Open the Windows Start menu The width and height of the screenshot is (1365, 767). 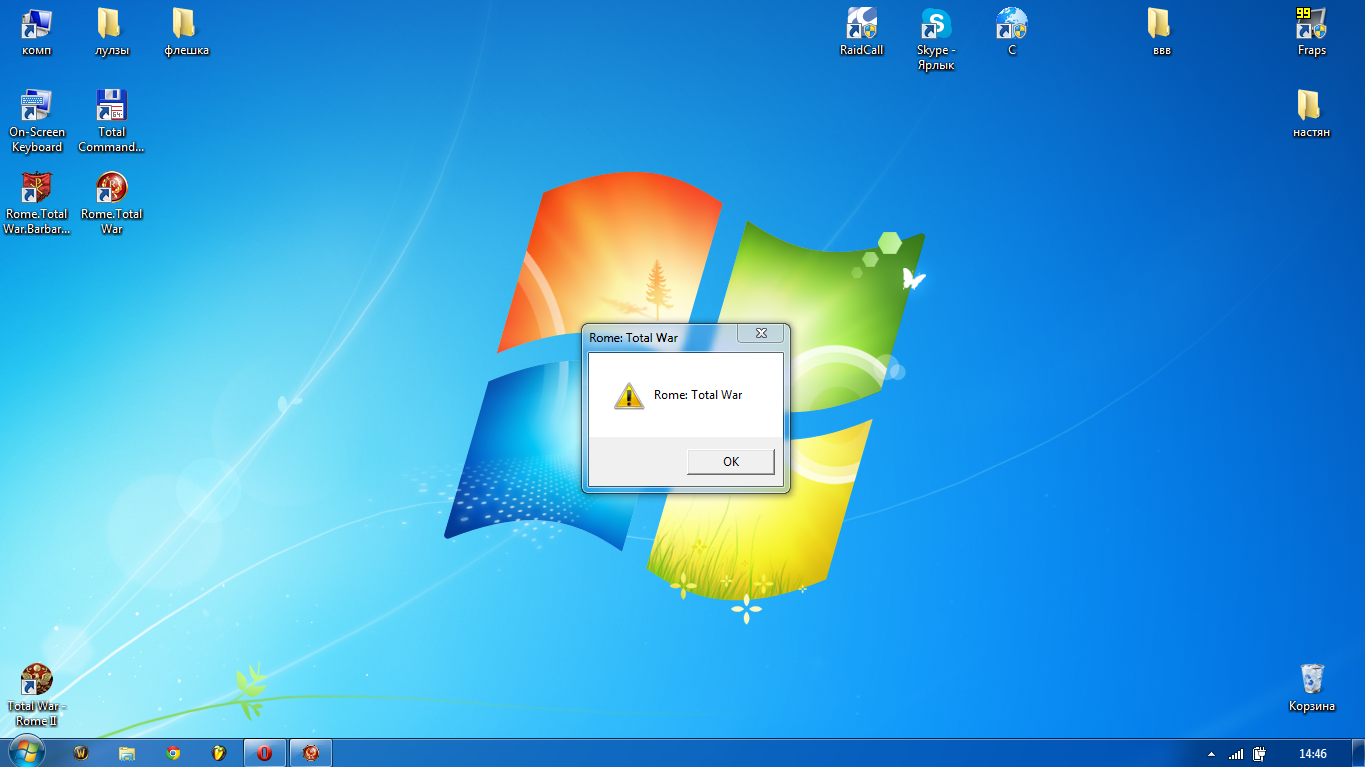click(x=26, y=752)
